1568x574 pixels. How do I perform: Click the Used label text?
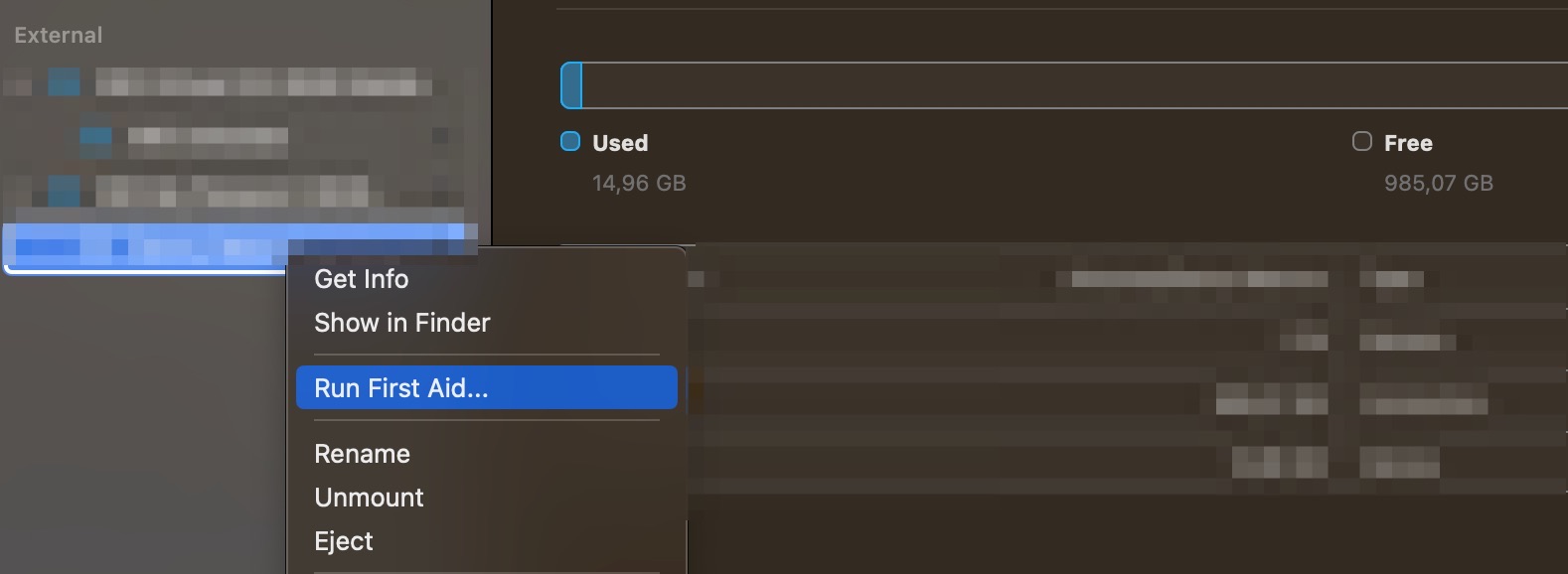pyautogui.click(x=620, y=143)
